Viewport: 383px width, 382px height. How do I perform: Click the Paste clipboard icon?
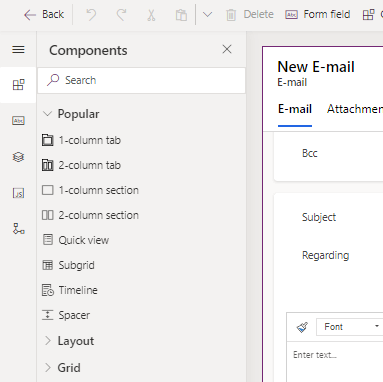[181, 15]
